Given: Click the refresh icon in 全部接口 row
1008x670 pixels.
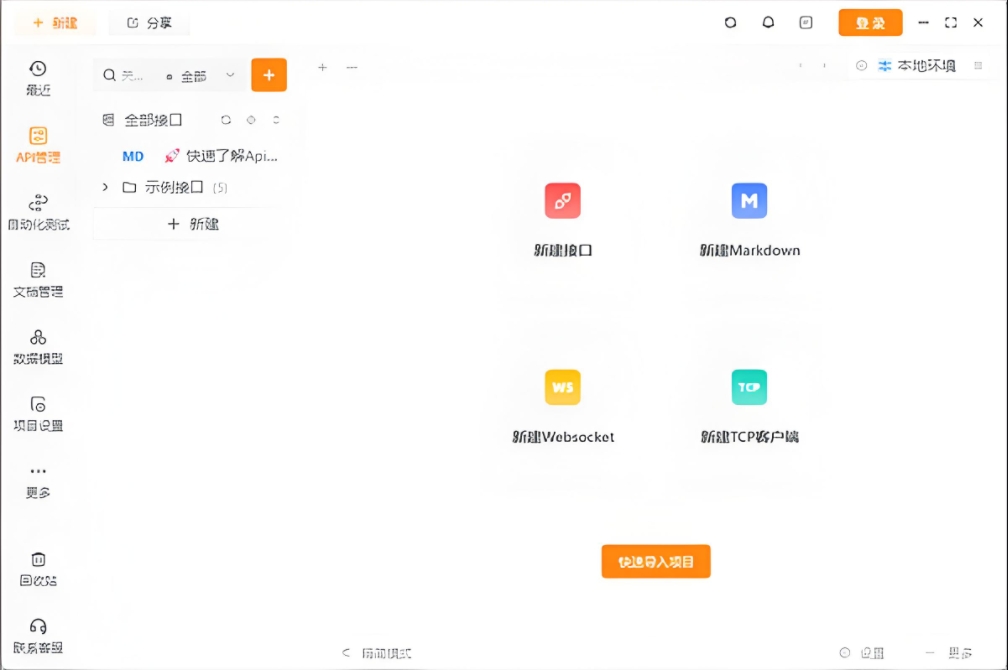Looking at the screenshot, I should [x=226, y=120].
